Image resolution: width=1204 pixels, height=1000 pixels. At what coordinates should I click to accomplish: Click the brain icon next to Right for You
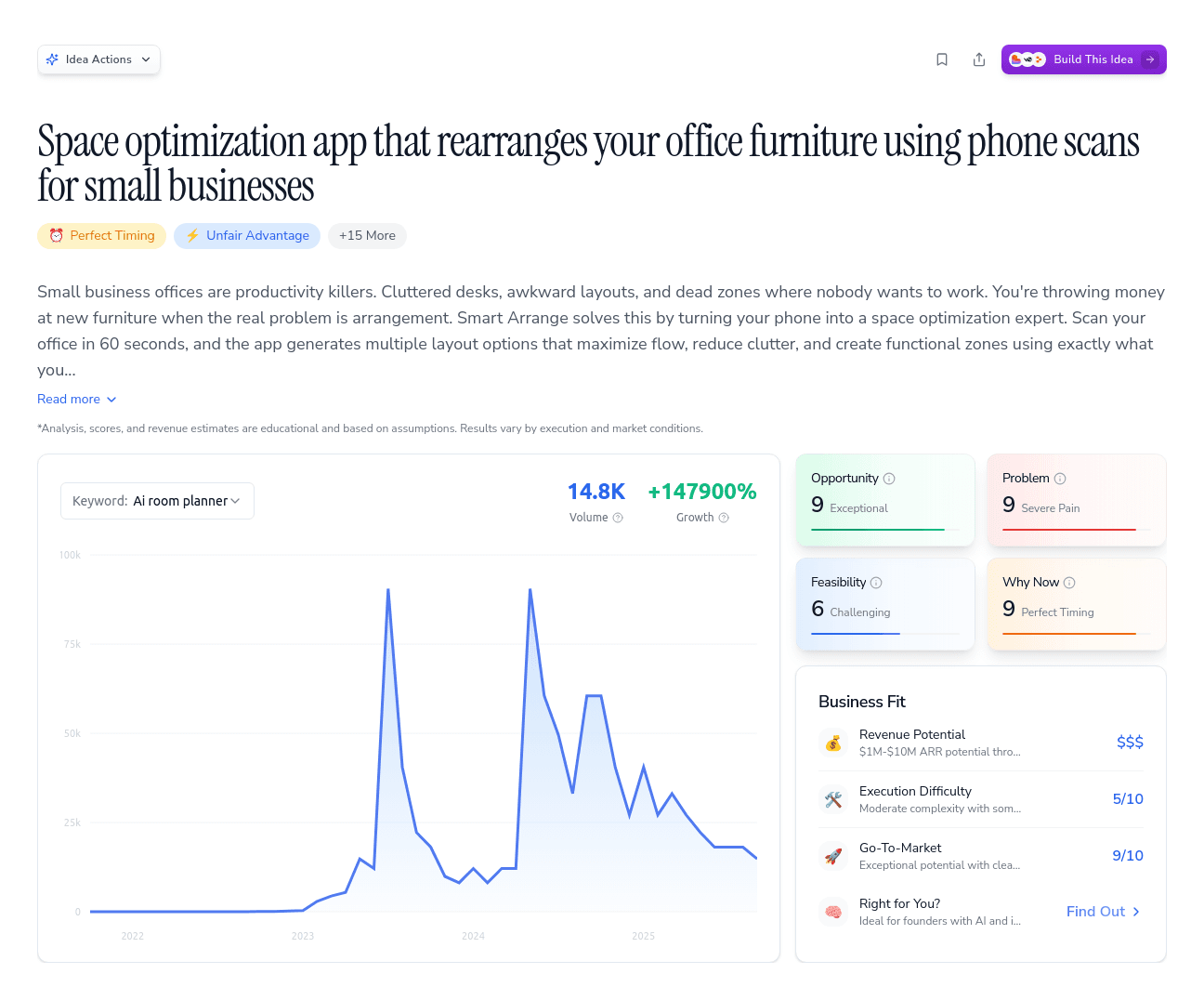pos(833,912)
